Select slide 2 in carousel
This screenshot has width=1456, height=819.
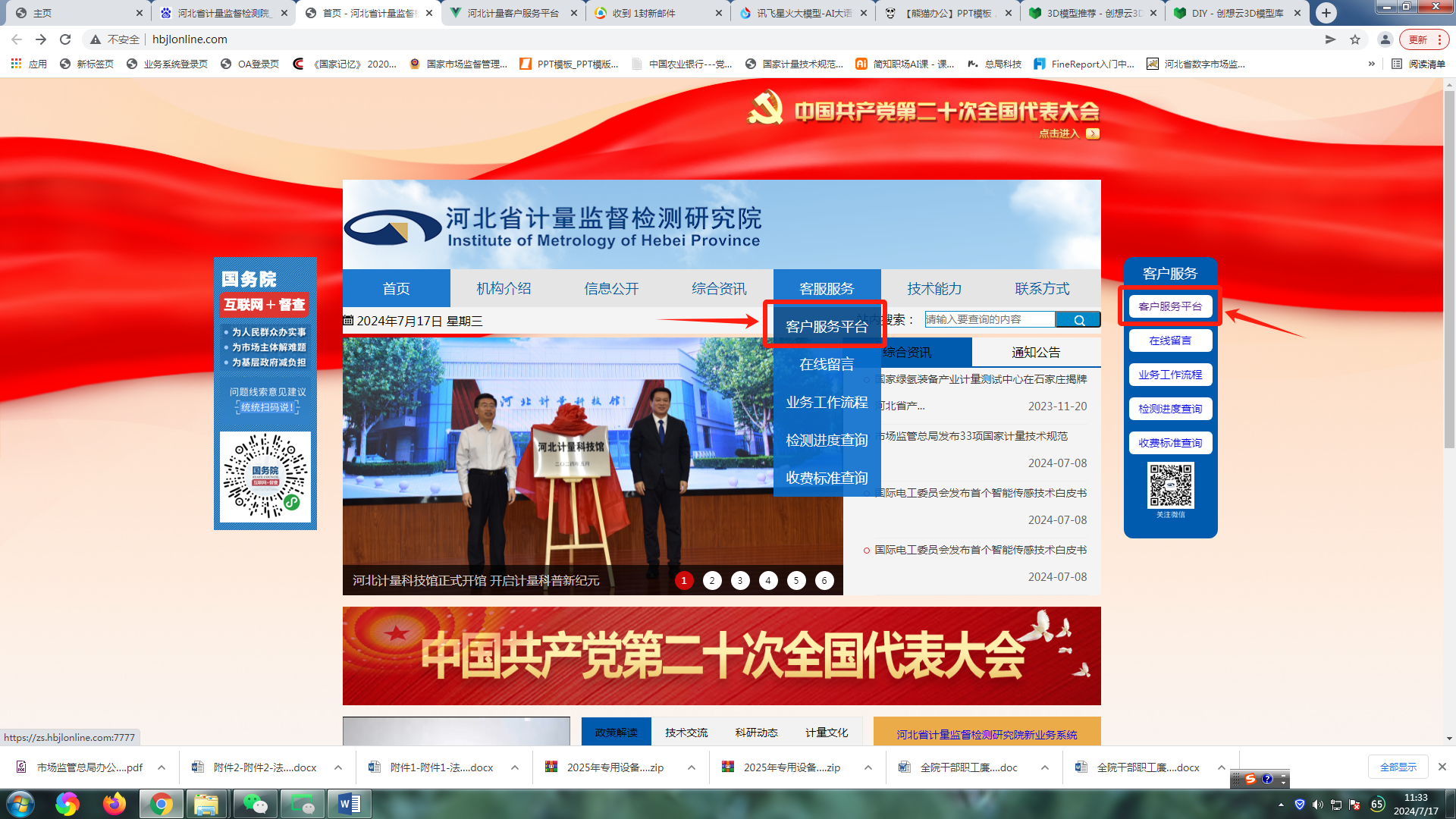[712, 581]
